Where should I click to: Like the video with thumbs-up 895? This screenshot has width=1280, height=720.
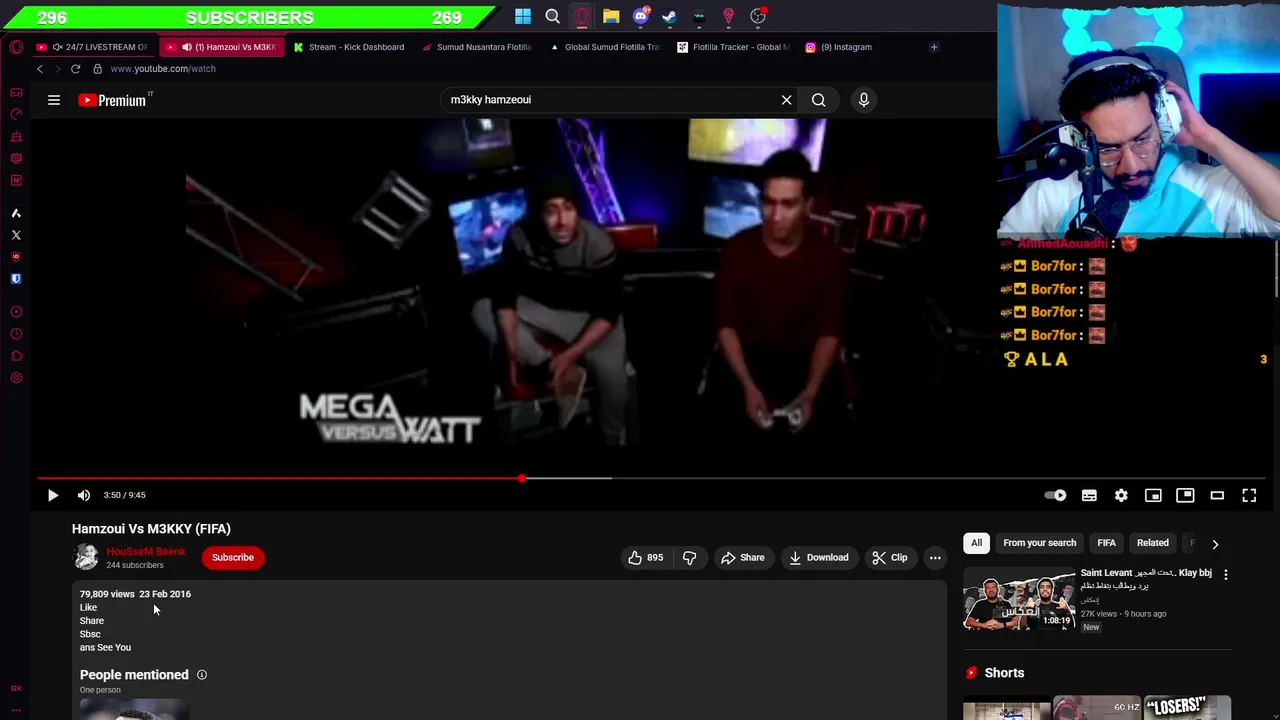pos(645,558)
